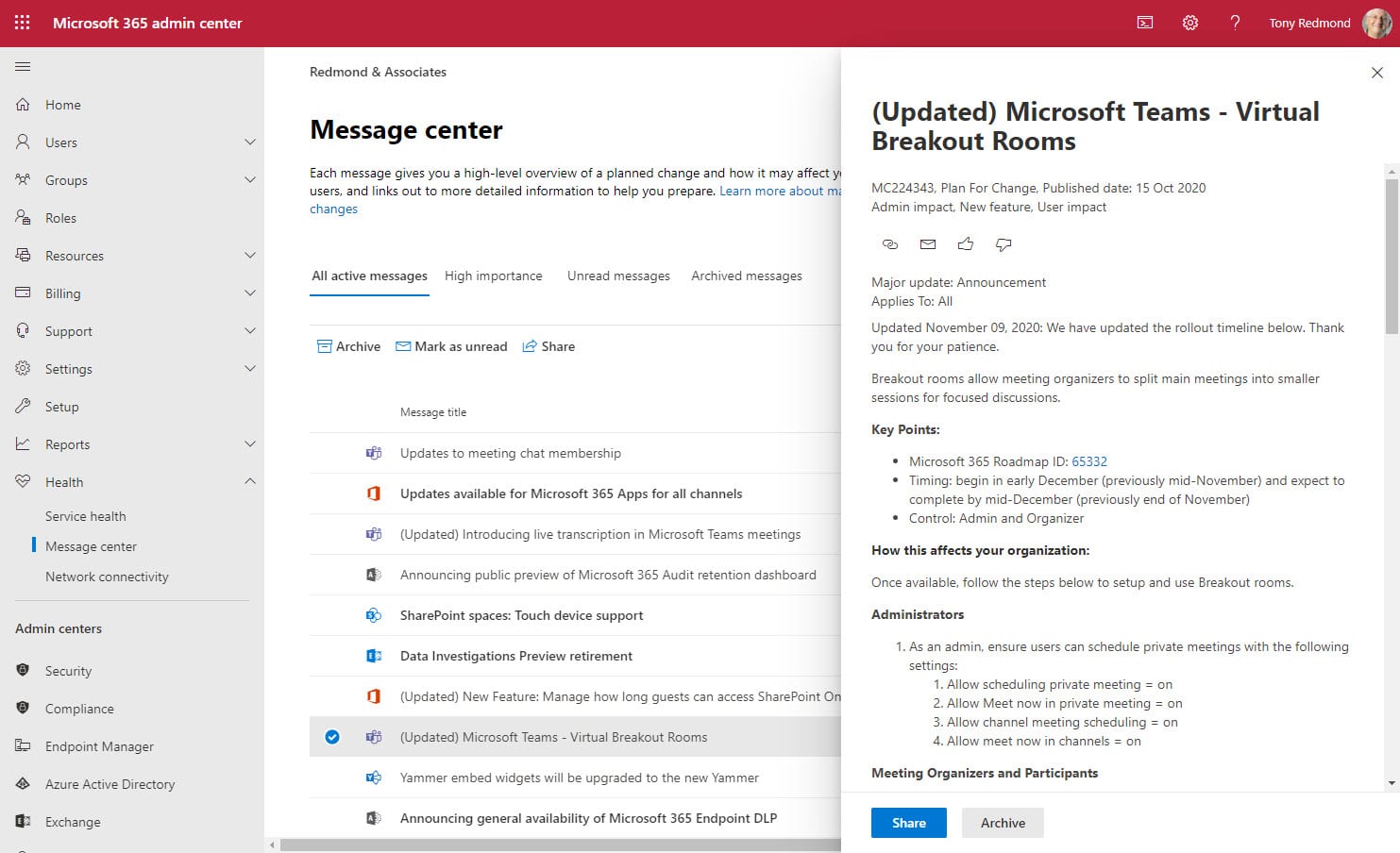
Task: Open Announcing public preview Audit retention dashboard
Action: pos(608,575)
